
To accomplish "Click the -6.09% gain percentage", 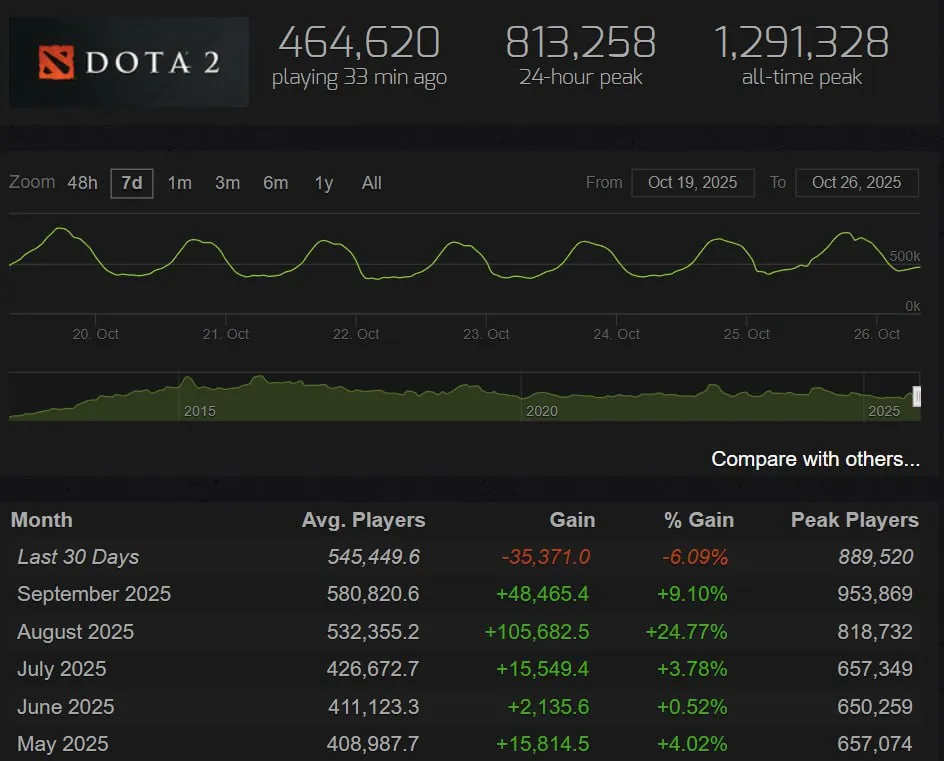I will 695,557.
